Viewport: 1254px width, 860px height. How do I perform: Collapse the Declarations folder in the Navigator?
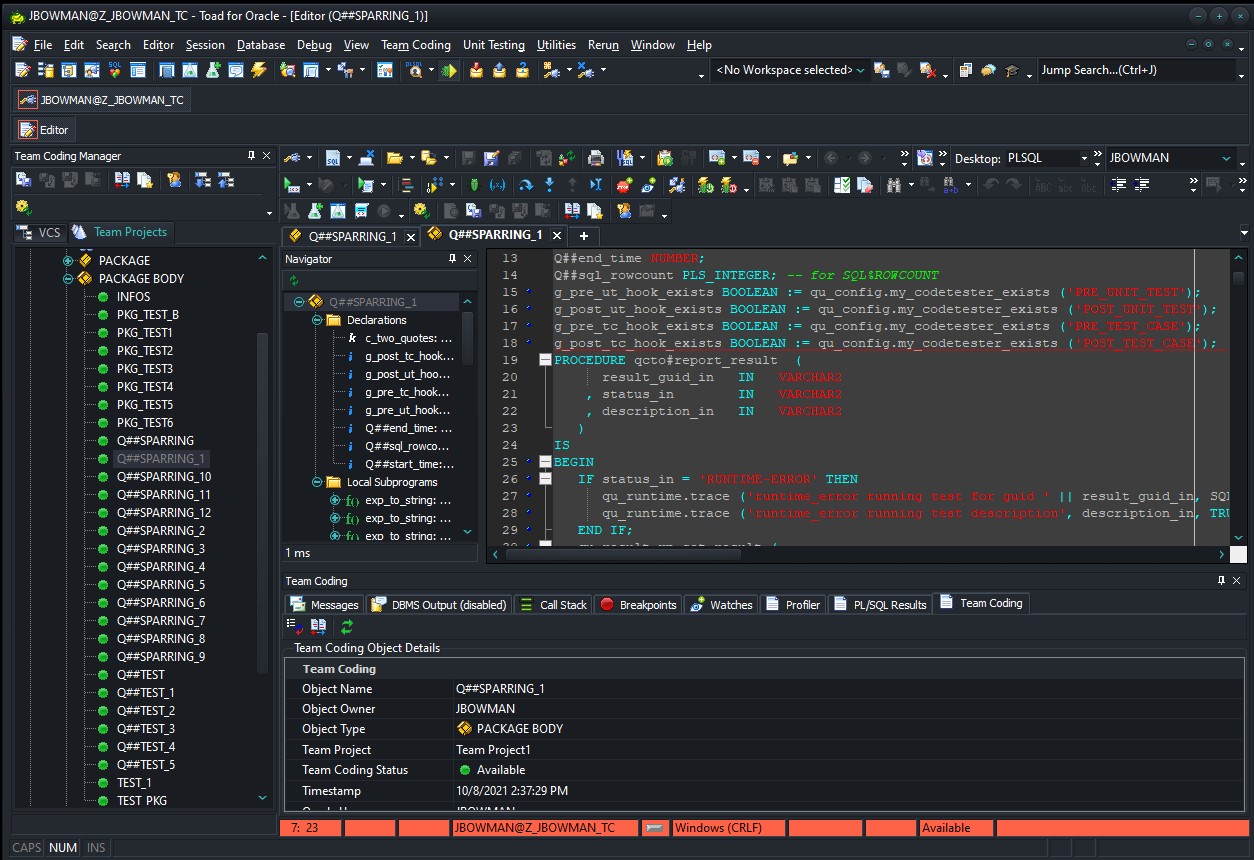(x=317, y=322)
